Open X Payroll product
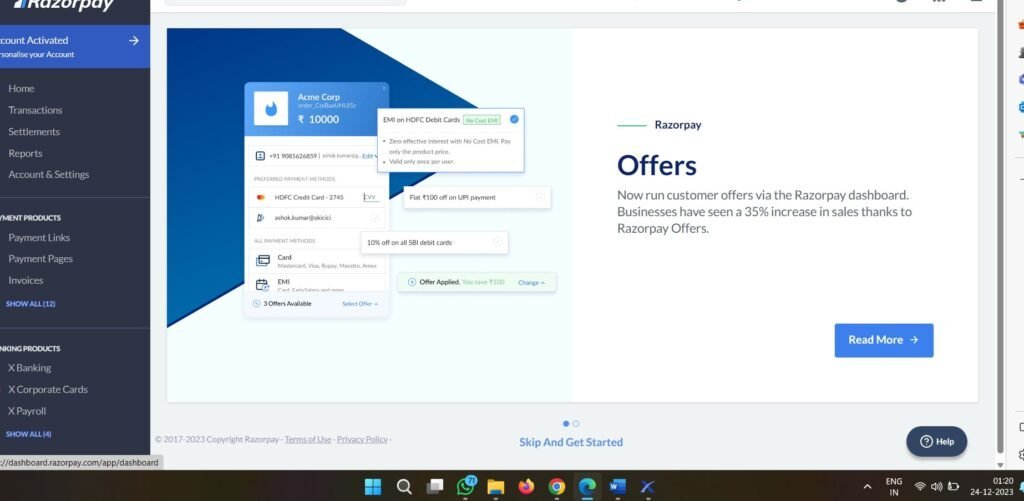The image size is (1024, 501). [27, 411]
